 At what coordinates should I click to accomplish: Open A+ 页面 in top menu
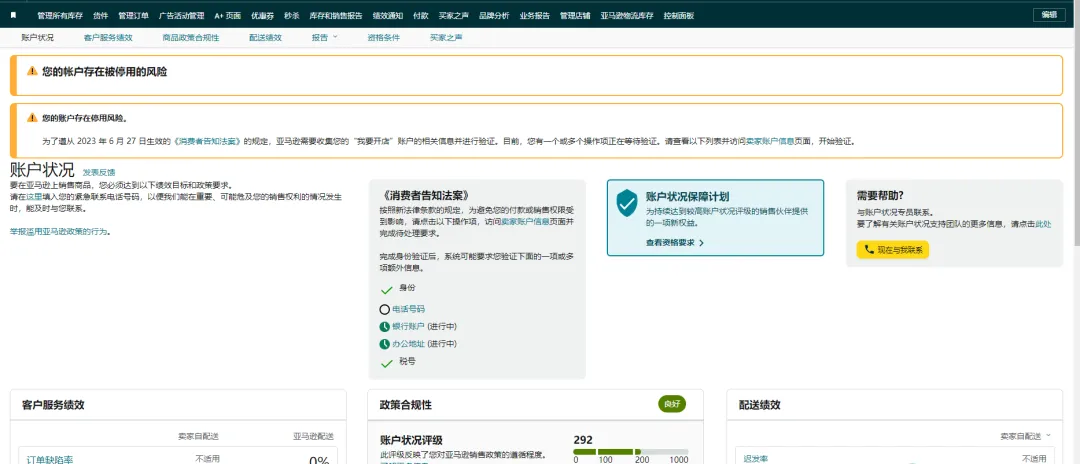[228, 15]
